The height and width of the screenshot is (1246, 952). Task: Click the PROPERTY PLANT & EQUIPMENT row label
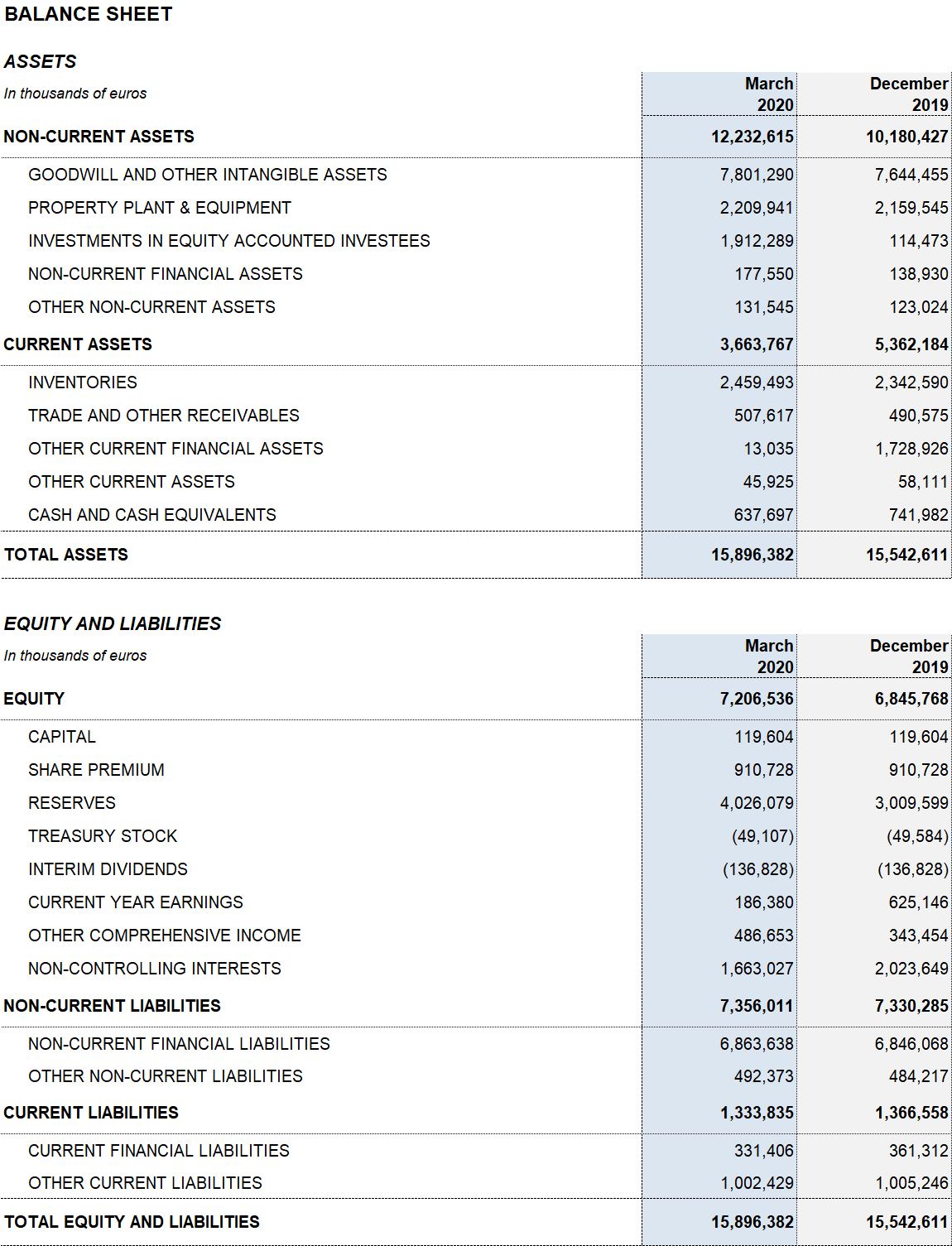coord(160,208)
